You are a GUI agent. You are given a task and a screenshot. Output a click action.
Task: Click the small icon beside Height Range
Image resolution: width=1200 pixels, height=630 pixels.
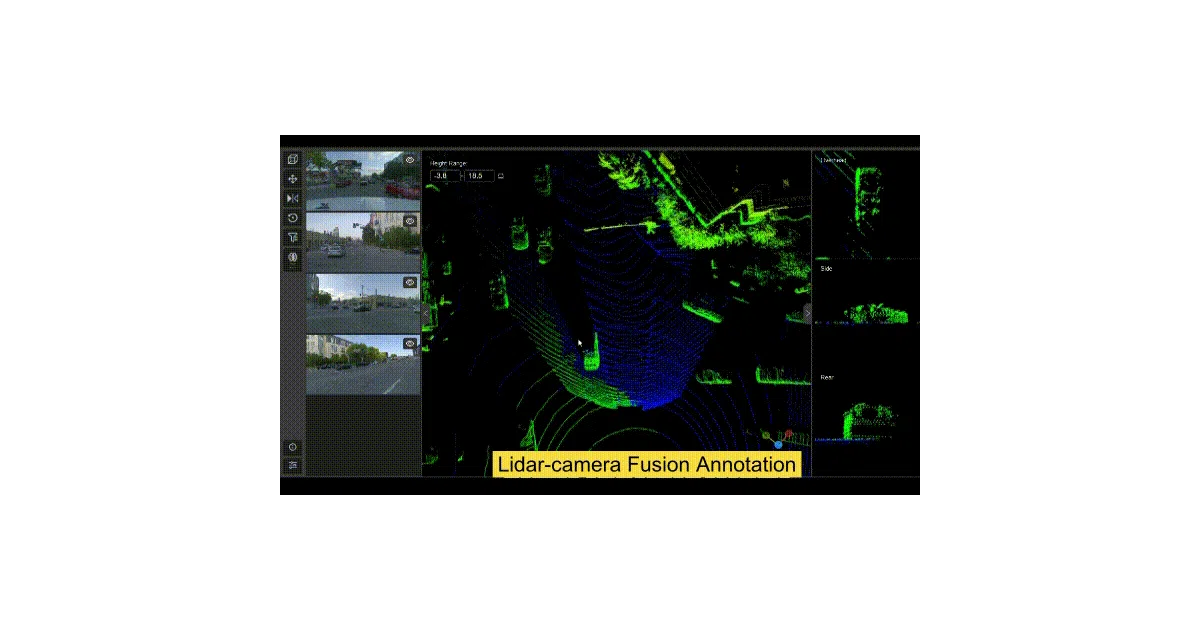pos(502,176)
